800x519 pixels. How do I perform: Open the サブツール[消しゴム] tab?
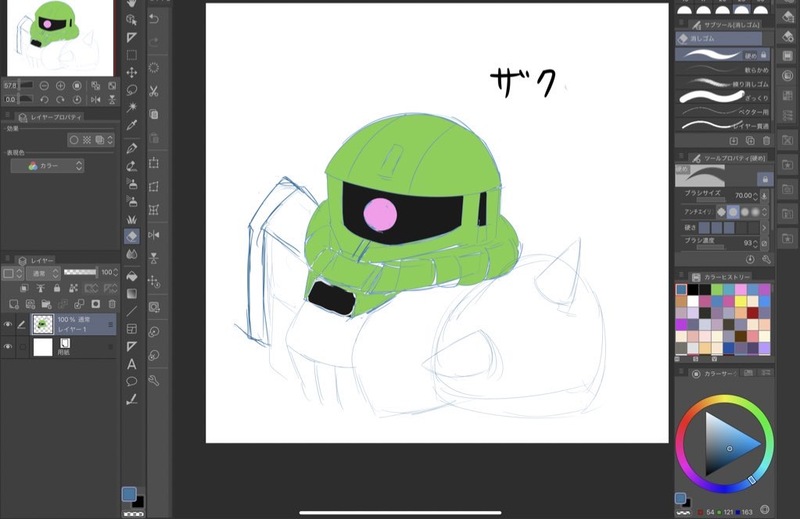[726, 24]
